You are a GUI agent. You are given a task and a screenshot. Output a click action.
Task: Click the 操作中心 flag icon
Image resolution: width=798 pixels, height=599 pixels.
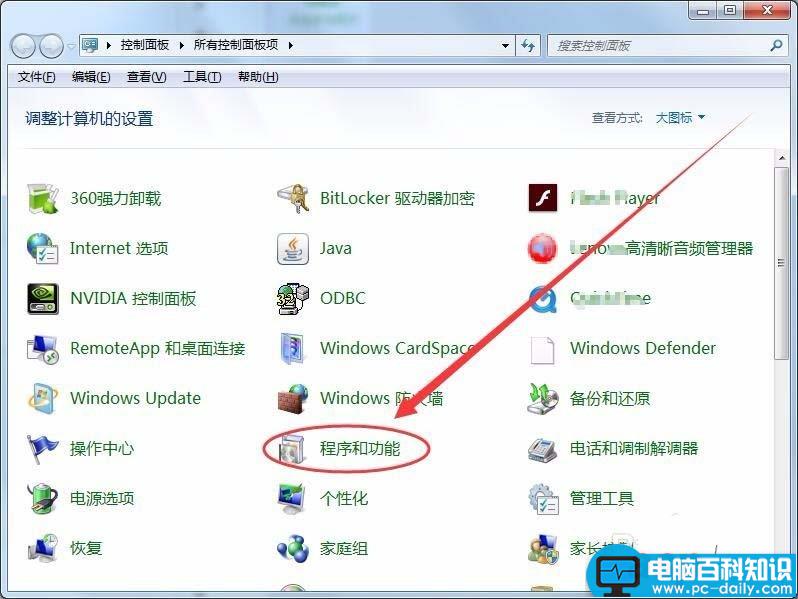(43, 448)
